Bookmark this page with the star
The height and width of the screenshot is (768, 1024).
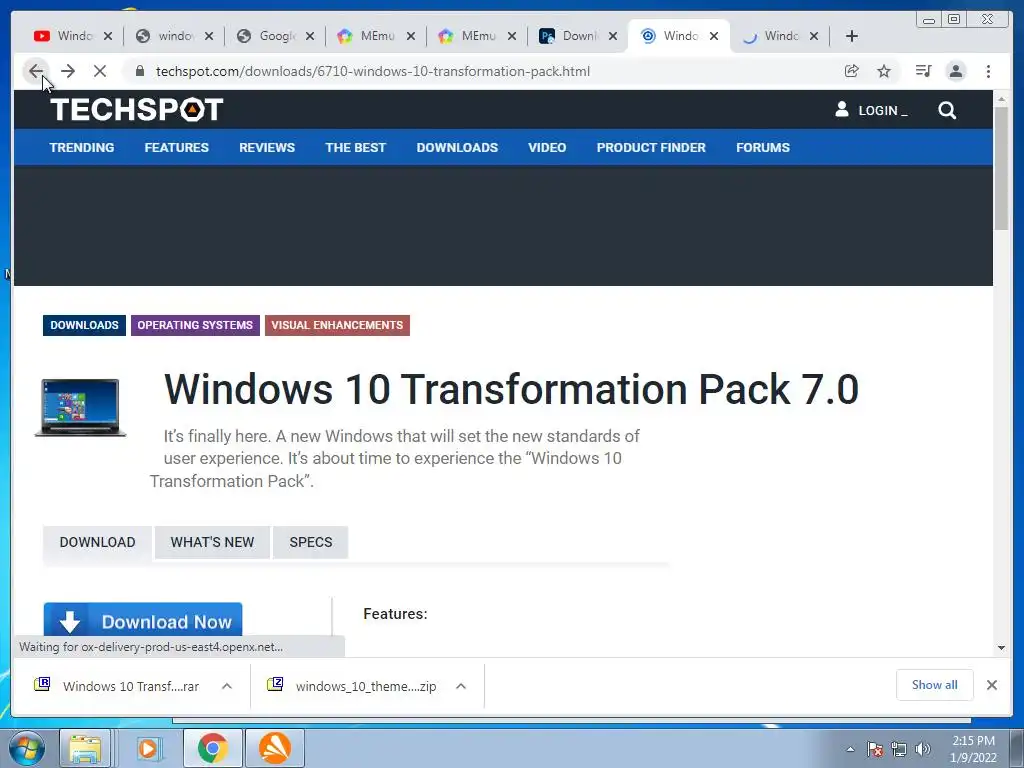coord(884,71)
